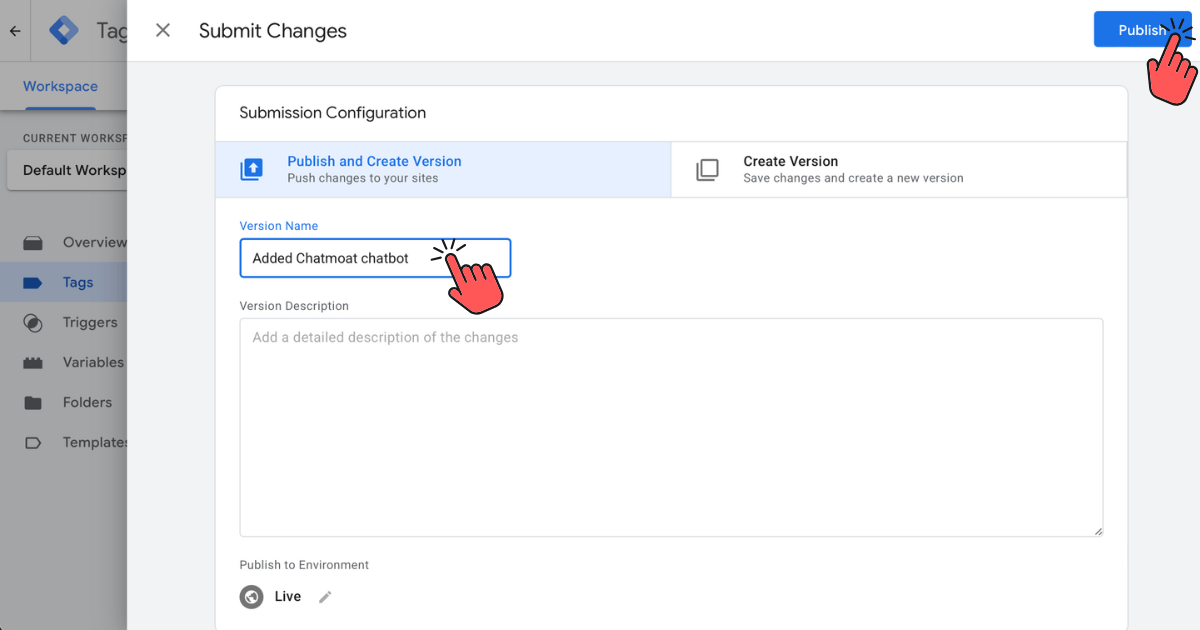Open Overview in the sidebar
Image resolution: width=1200 pixels, height=630 pixels.
94,243
